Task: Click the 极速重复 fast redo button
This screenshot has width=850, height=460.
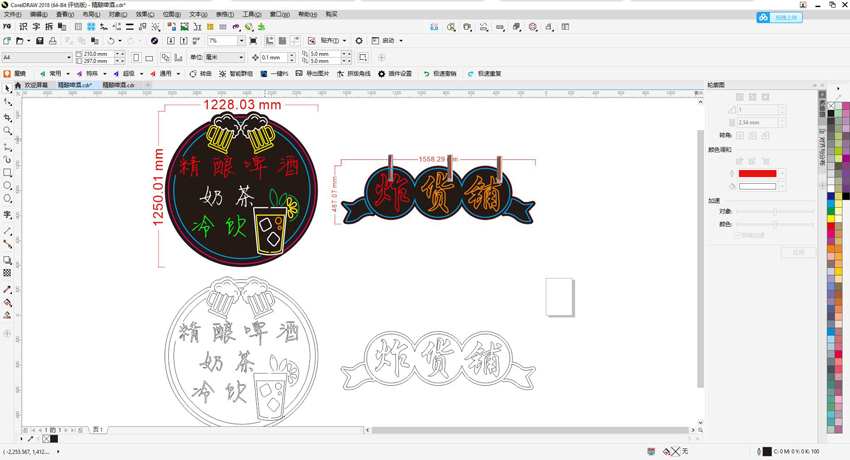Action: [x=485, y=74]
